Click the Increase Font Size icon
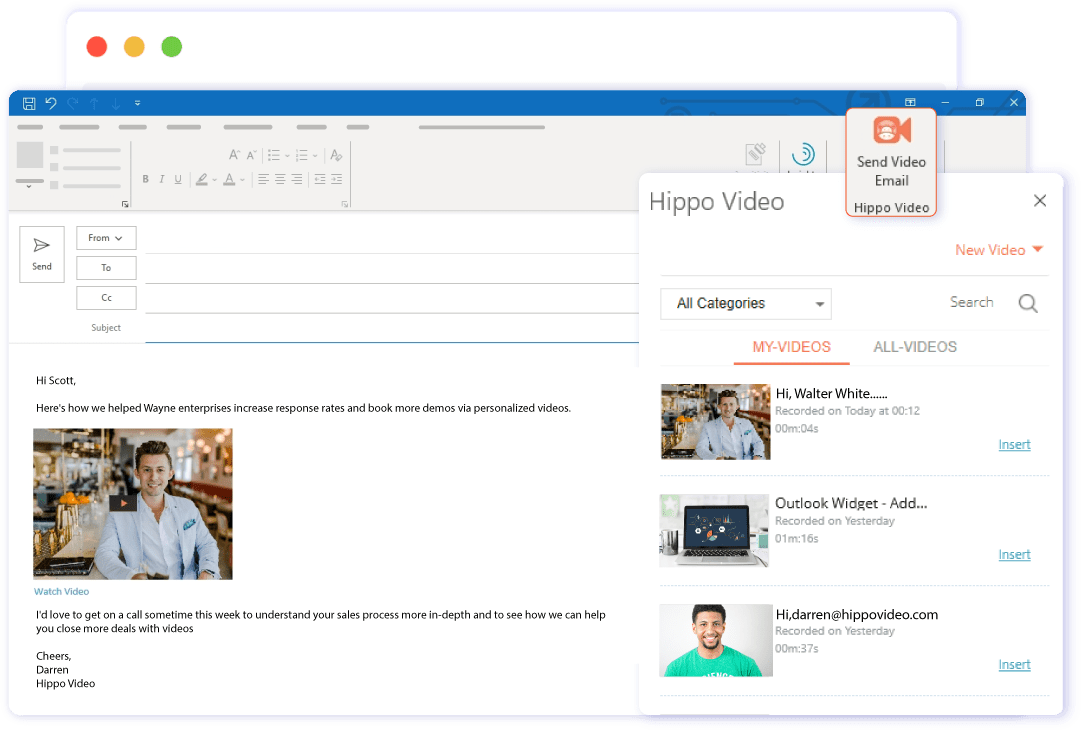This screenshot has height=730, width=1081. 234,154
